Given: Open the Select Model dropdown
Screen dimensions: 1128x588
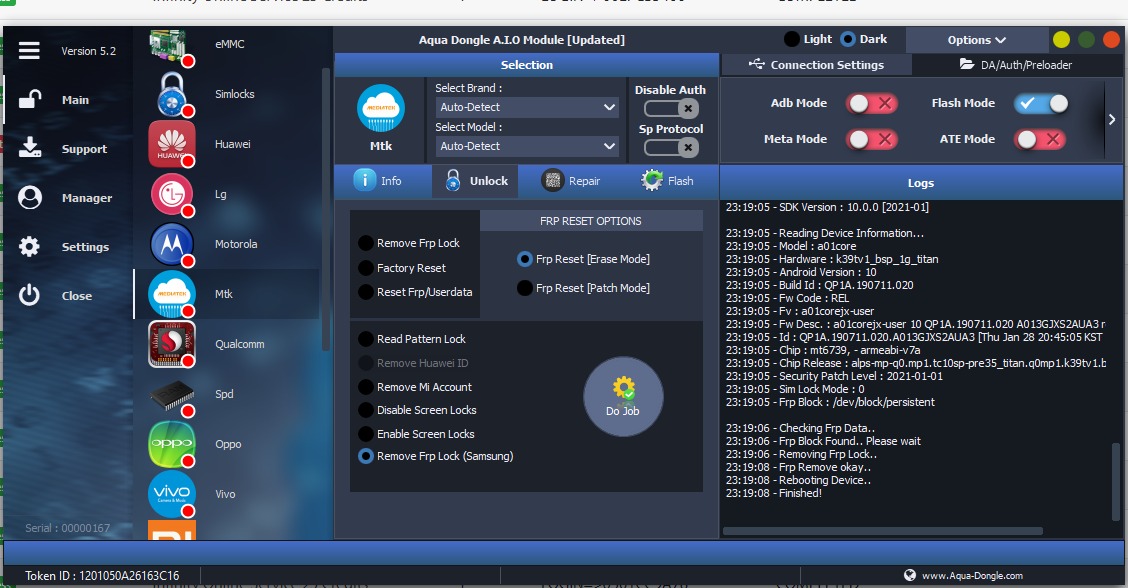Looking at the screenshot, I should pos(527,146).
